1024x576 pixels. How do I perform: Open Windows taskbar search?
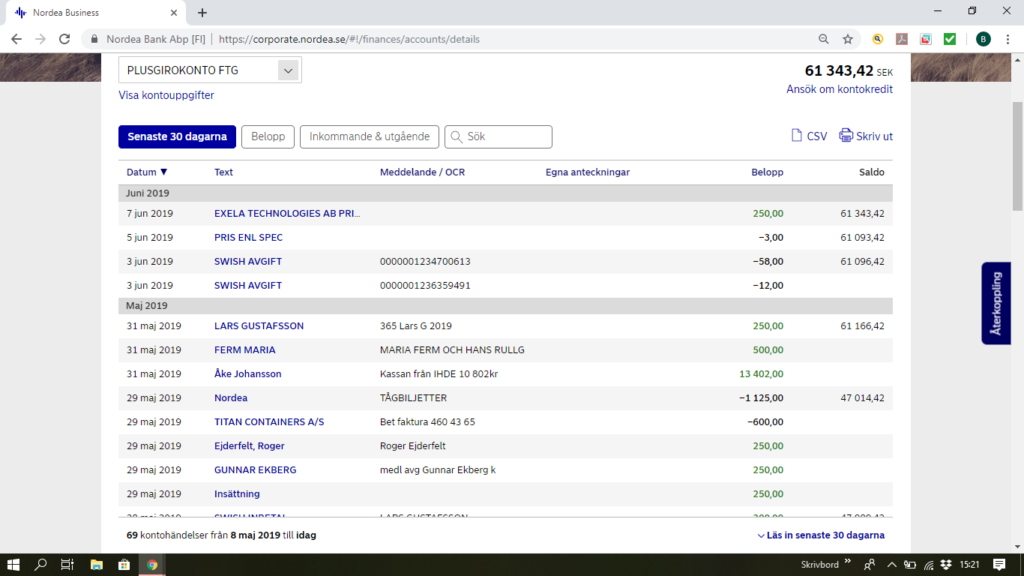click(40, 565)
